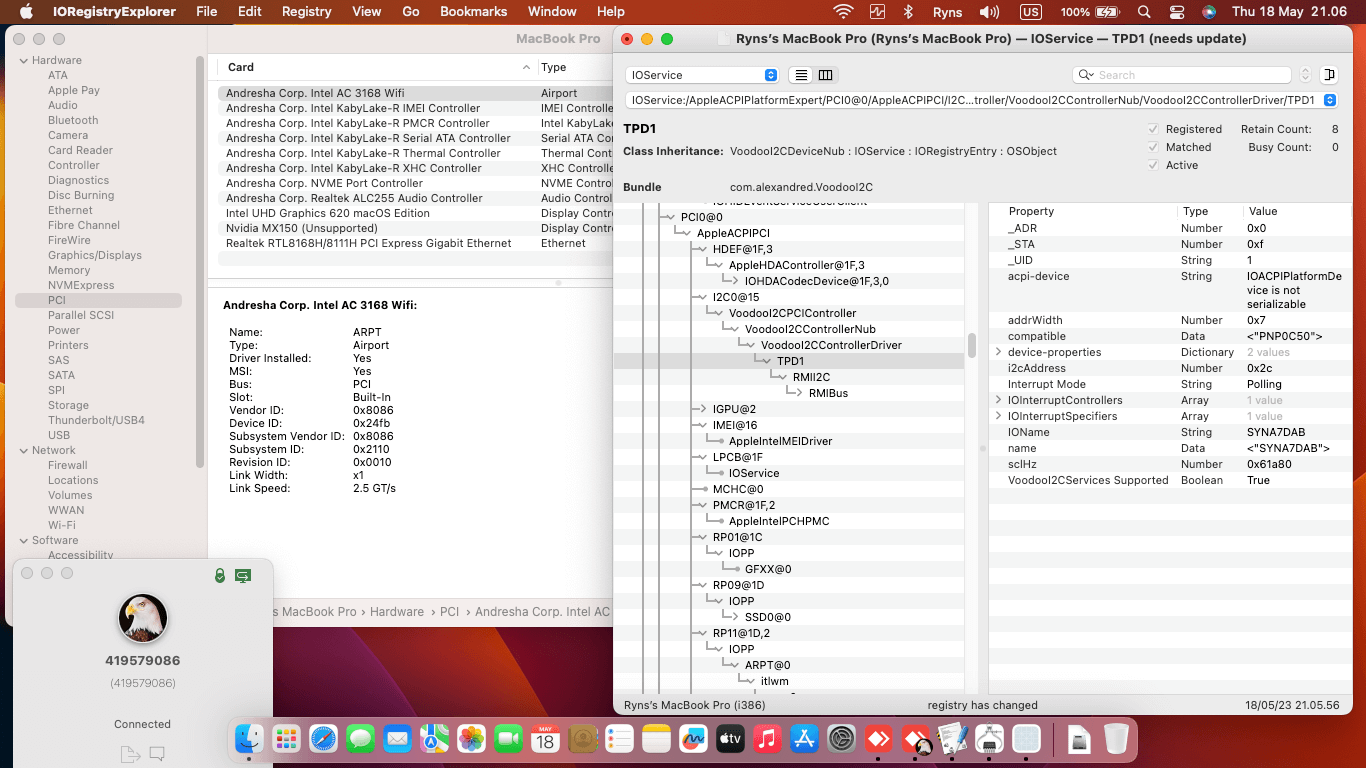The width and height of the screenshot is (1366, 768).
Task: Expand the IOInterruptControllers array row
Action: coord(998,400)
